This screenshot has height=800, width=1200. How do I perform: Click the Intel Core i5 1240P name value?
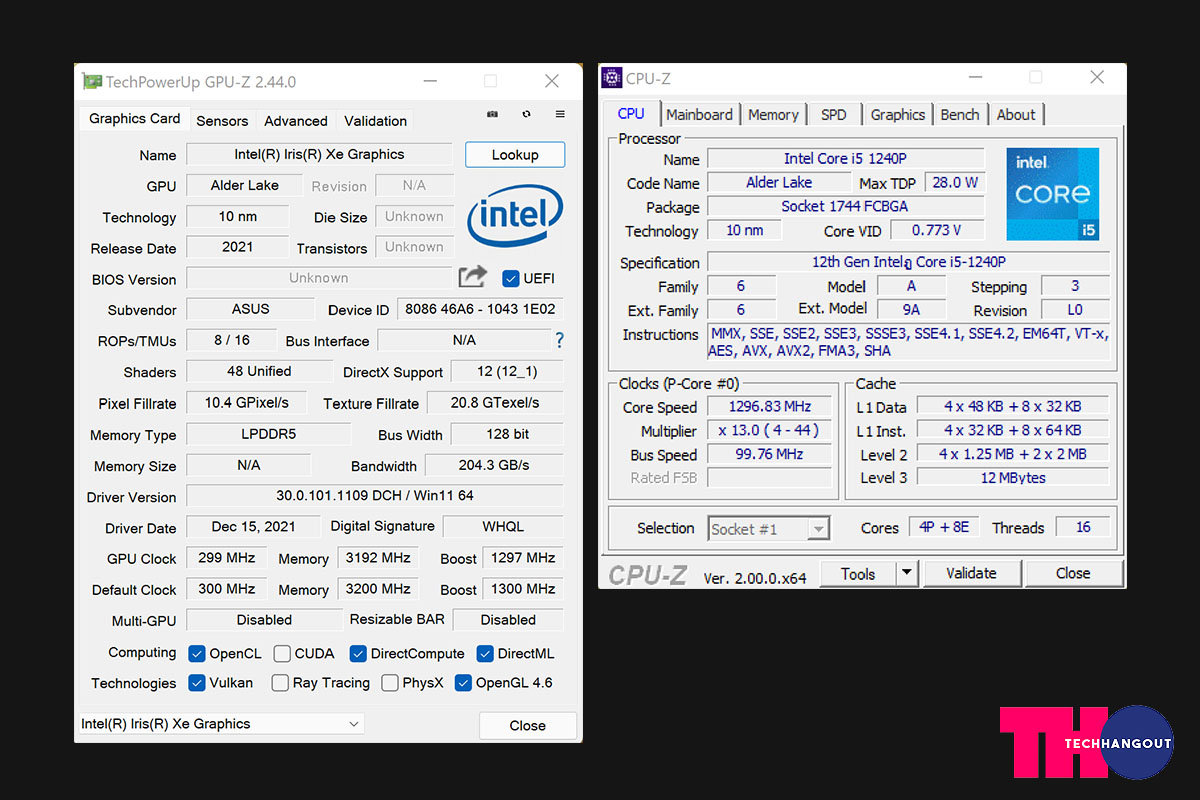845,158
